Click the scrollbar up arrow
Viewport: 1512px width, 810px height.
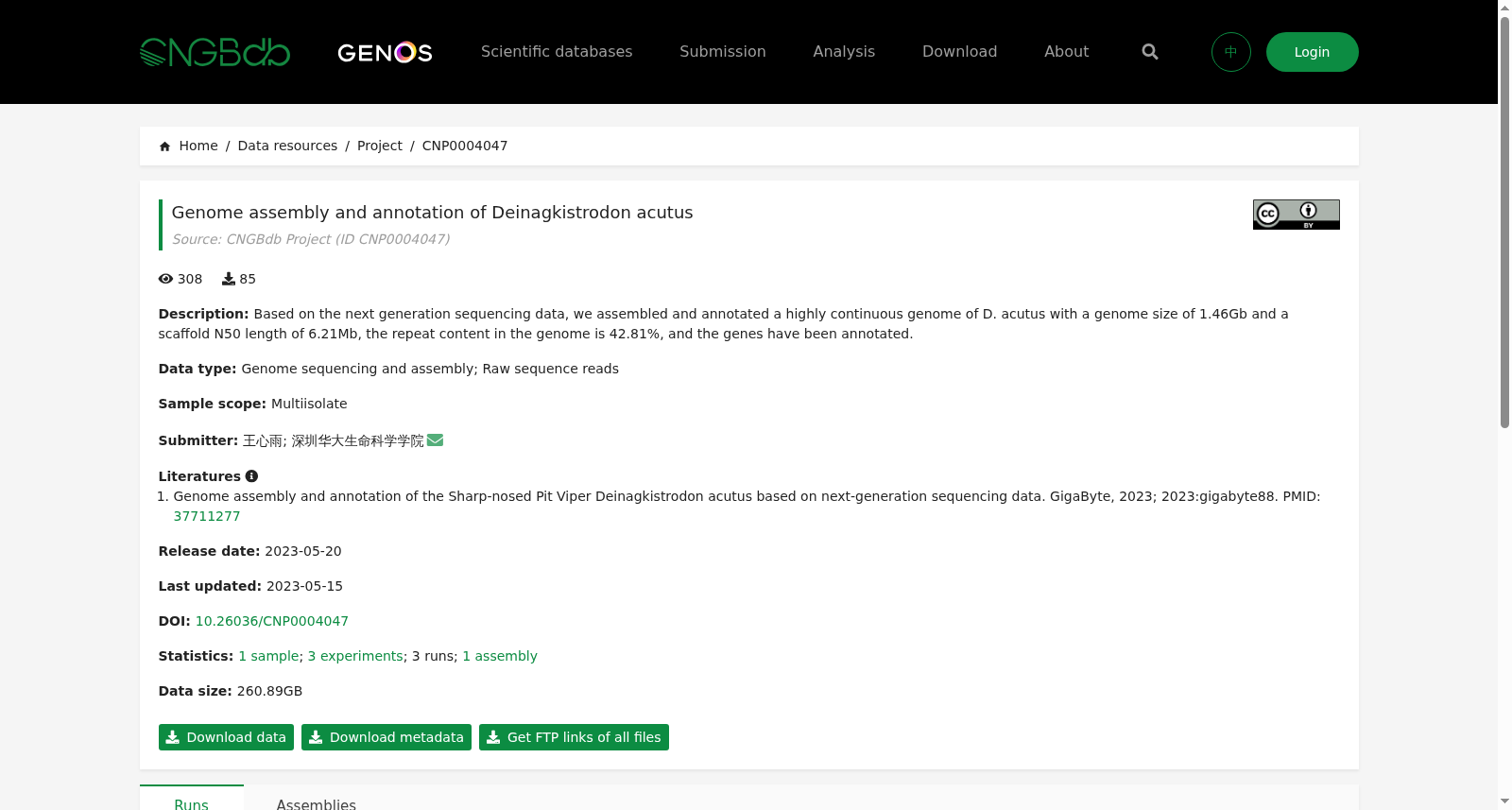(1504, 8)
